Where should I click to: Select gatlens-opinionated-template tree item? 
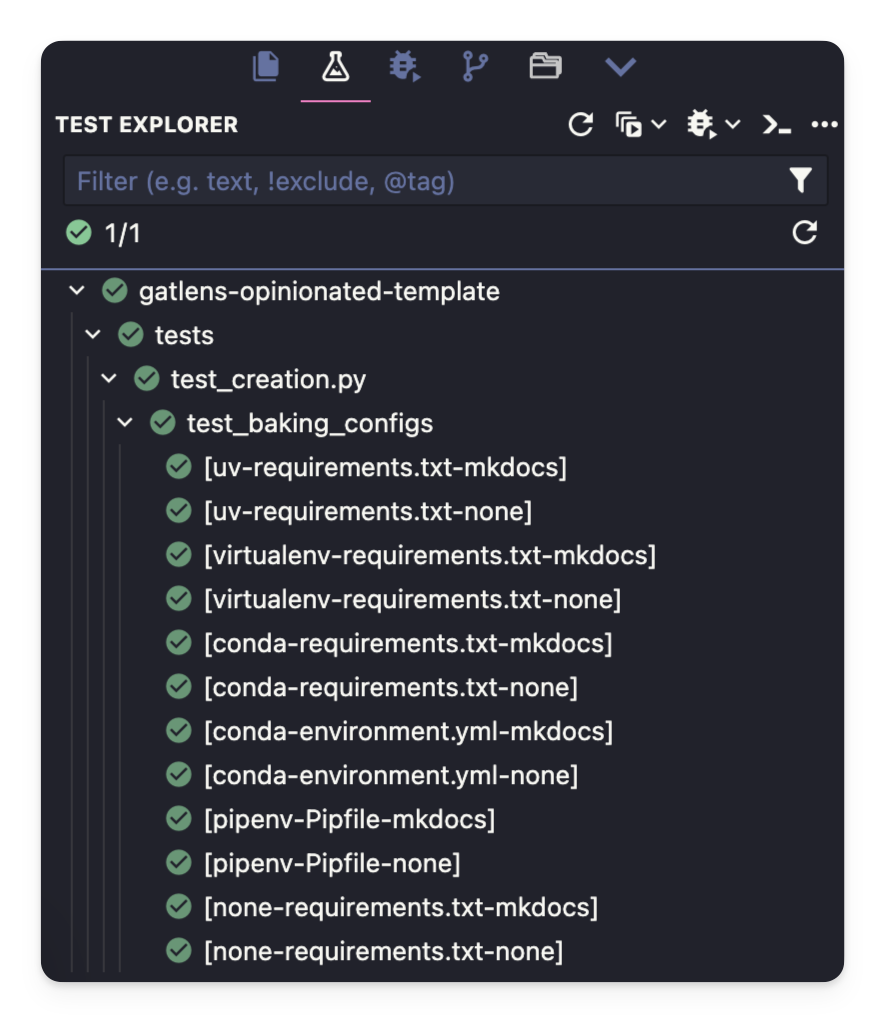319,292
